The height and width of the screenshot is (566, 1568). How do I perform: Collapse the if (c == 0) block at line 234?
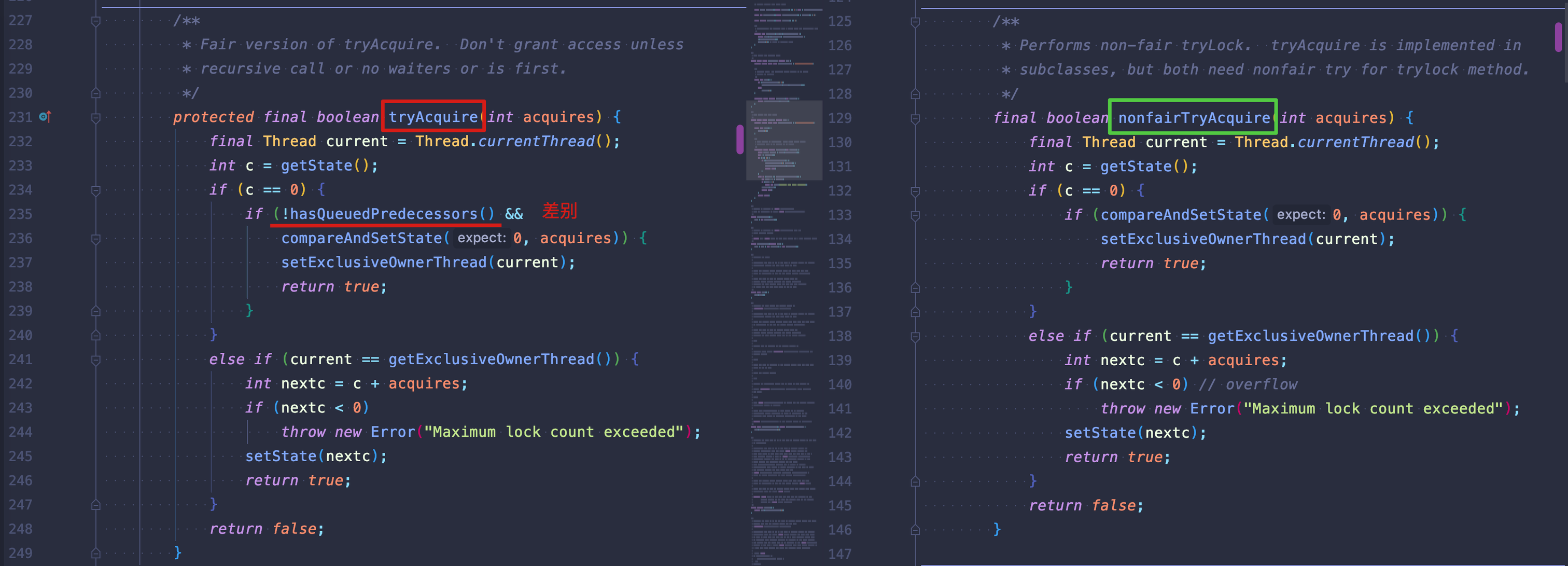coord(95,191)
